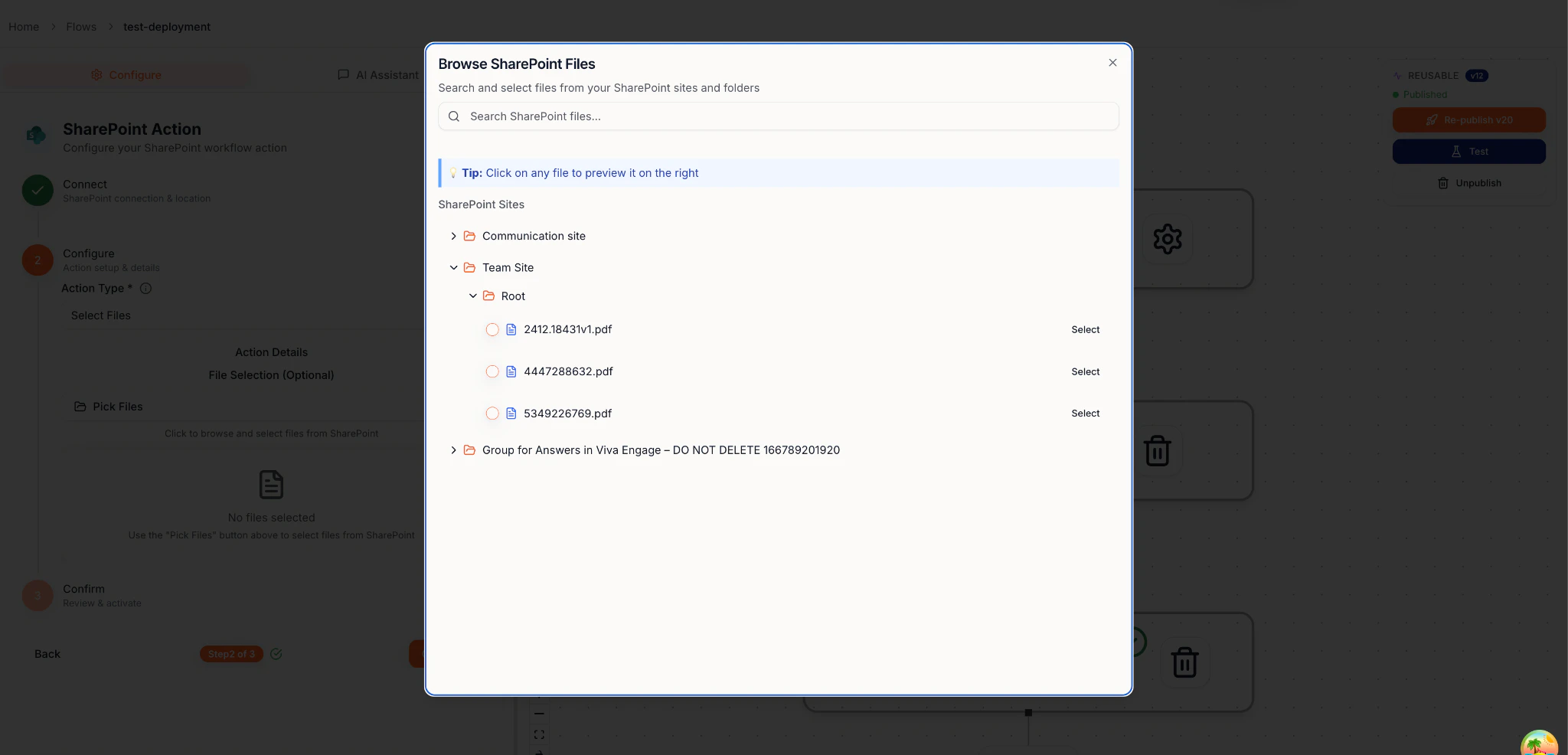
Task: Preview the file 2412.18431v1.pdf by its name
Action: pos(567,329)
